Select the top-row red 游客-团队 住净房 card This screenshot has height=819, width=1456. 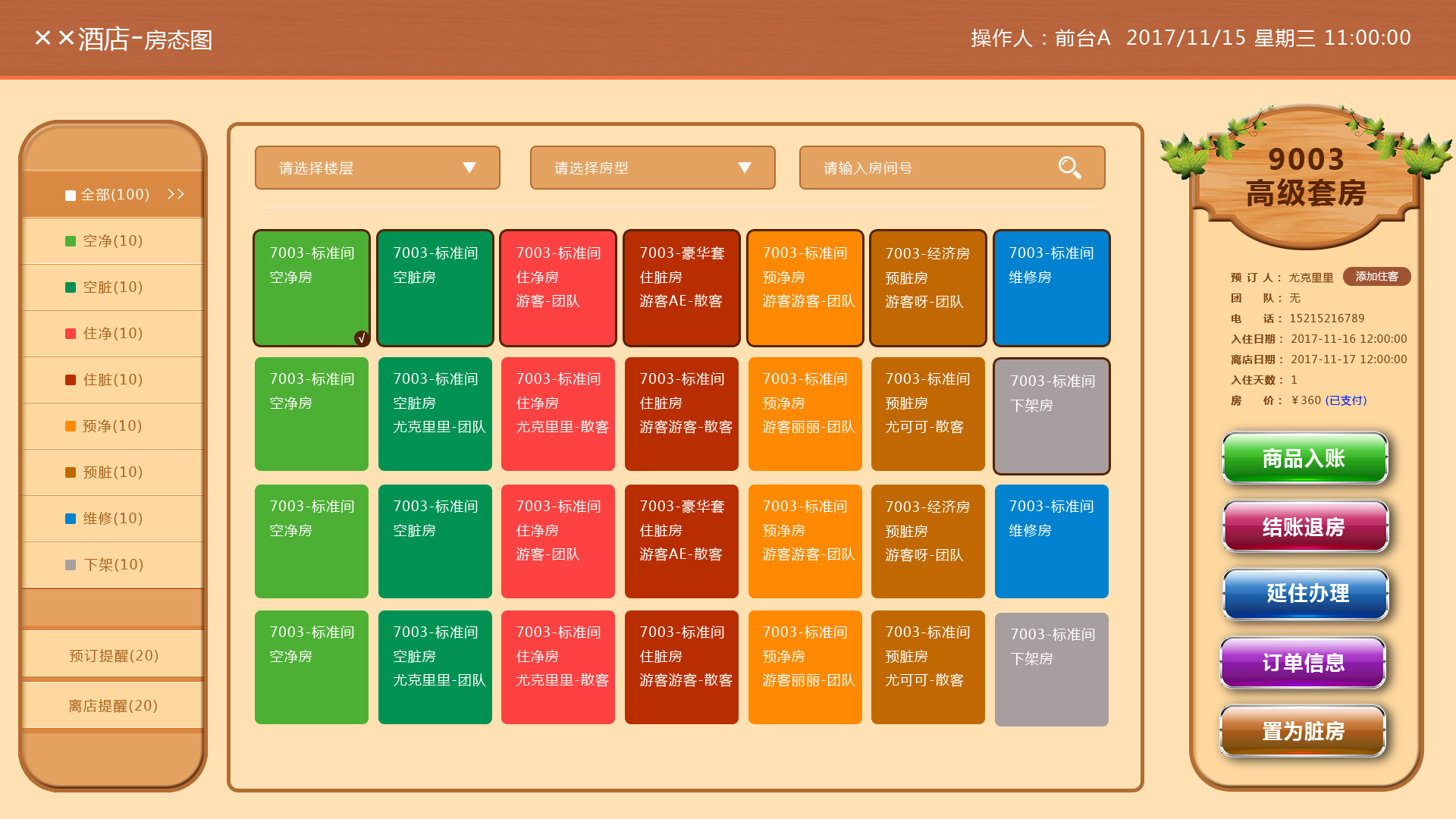click(558, 288)
